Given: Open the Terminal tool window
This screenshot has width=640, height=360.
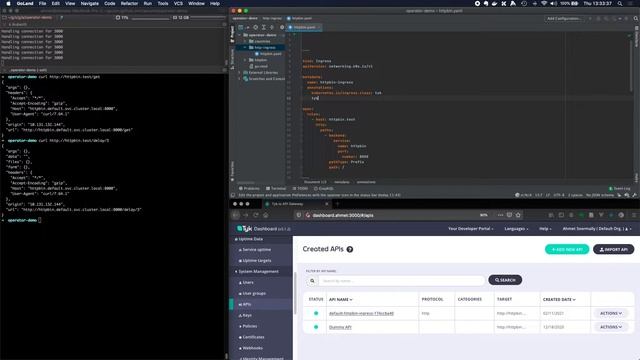Looking at the screenshot, I should pyautogui.click(x=276, y=189).
